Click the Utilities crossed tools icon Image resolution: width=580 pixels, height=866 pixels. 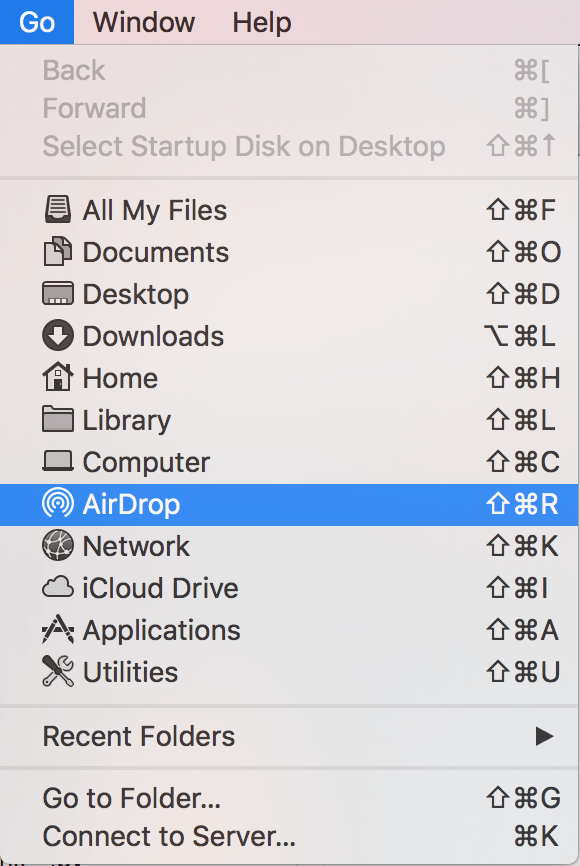[57, 673]
